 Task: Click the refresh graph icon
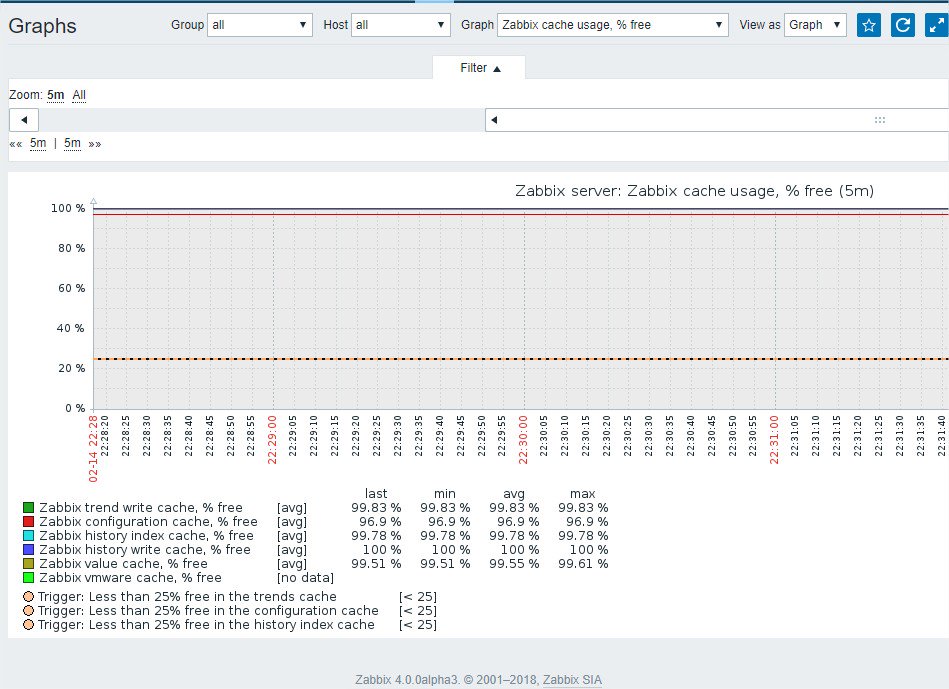[902, 25]
